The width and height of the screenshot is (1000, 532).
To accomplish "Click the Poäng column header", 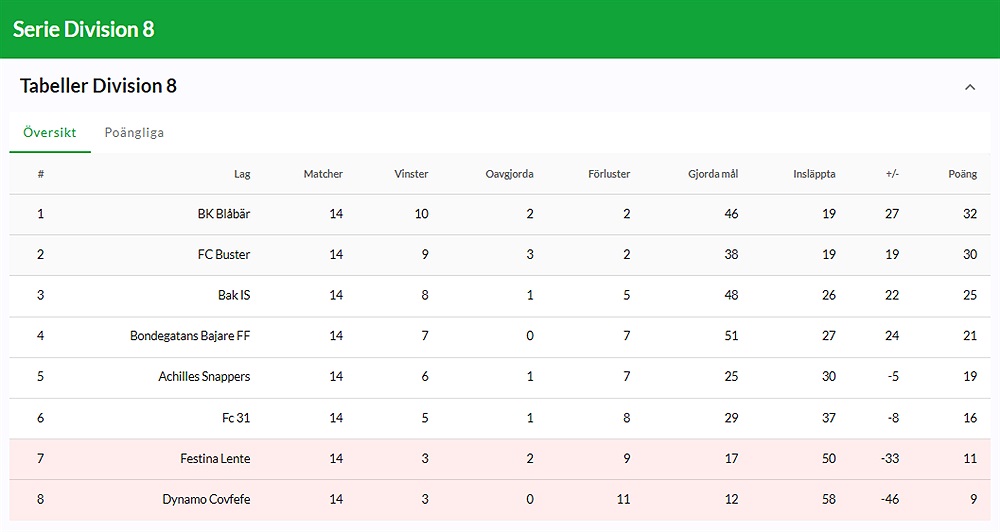I will click(x=962, y=174).
